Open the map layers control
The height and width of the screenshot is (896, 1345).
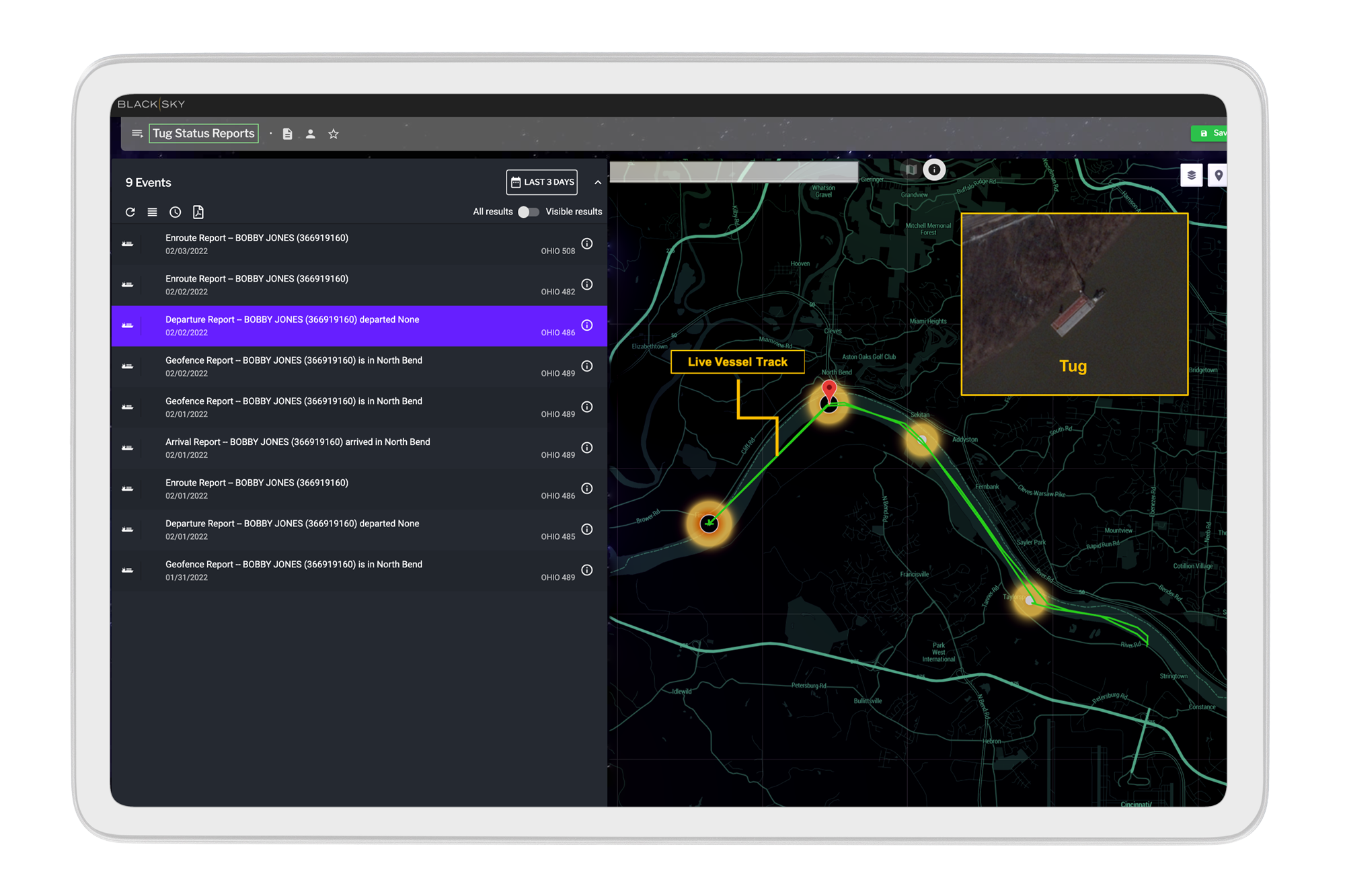1191,175
